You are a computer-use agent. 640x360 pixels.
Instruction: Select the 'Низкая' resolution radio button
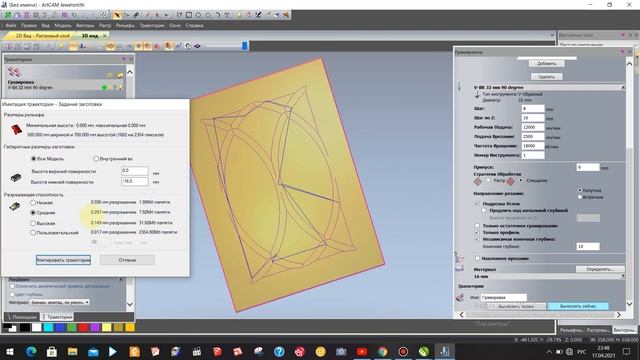pyautogui.click(x=33, y=202)
